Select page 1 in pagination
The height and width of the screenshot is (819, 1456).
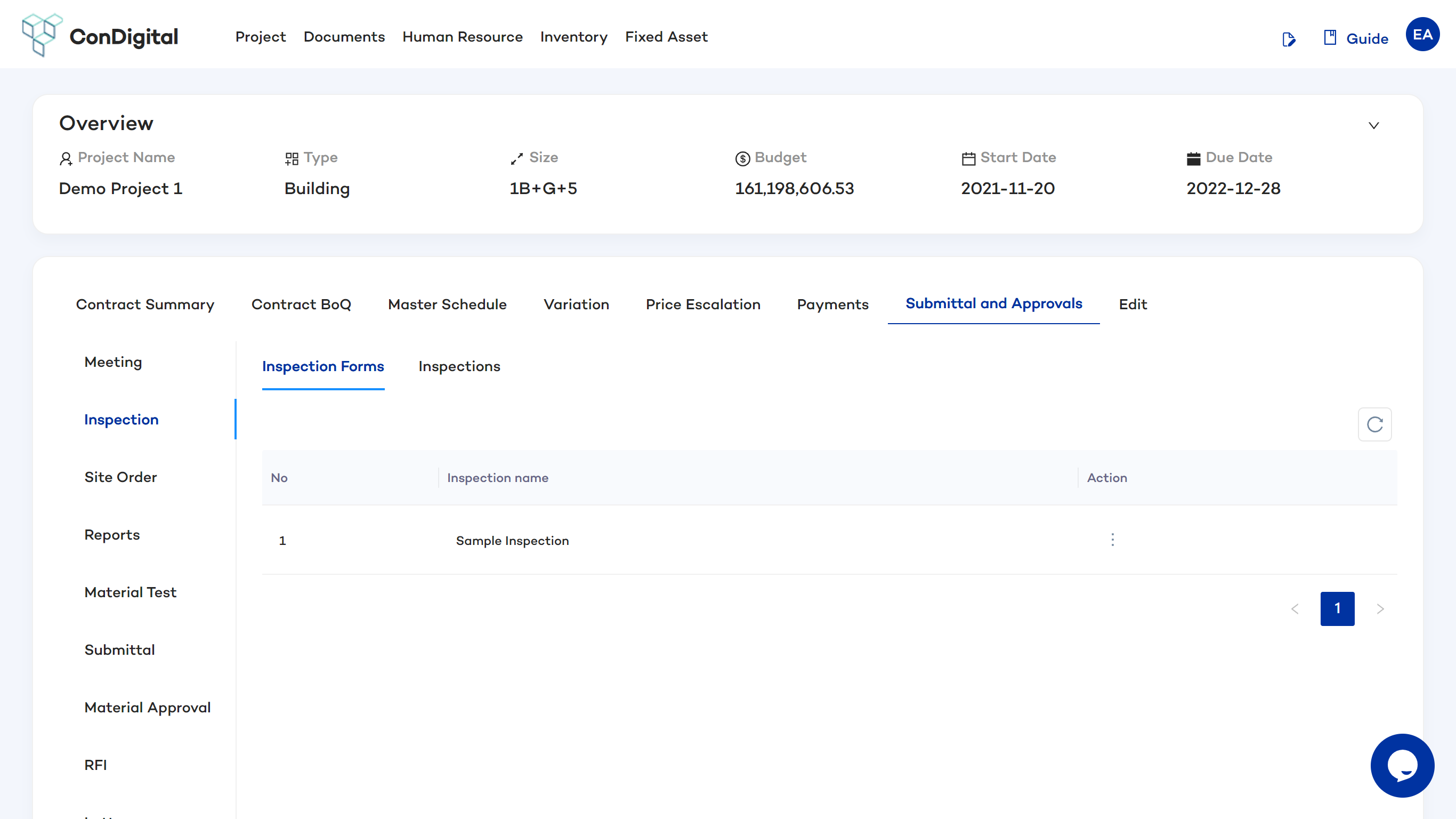click(1337, 608)
